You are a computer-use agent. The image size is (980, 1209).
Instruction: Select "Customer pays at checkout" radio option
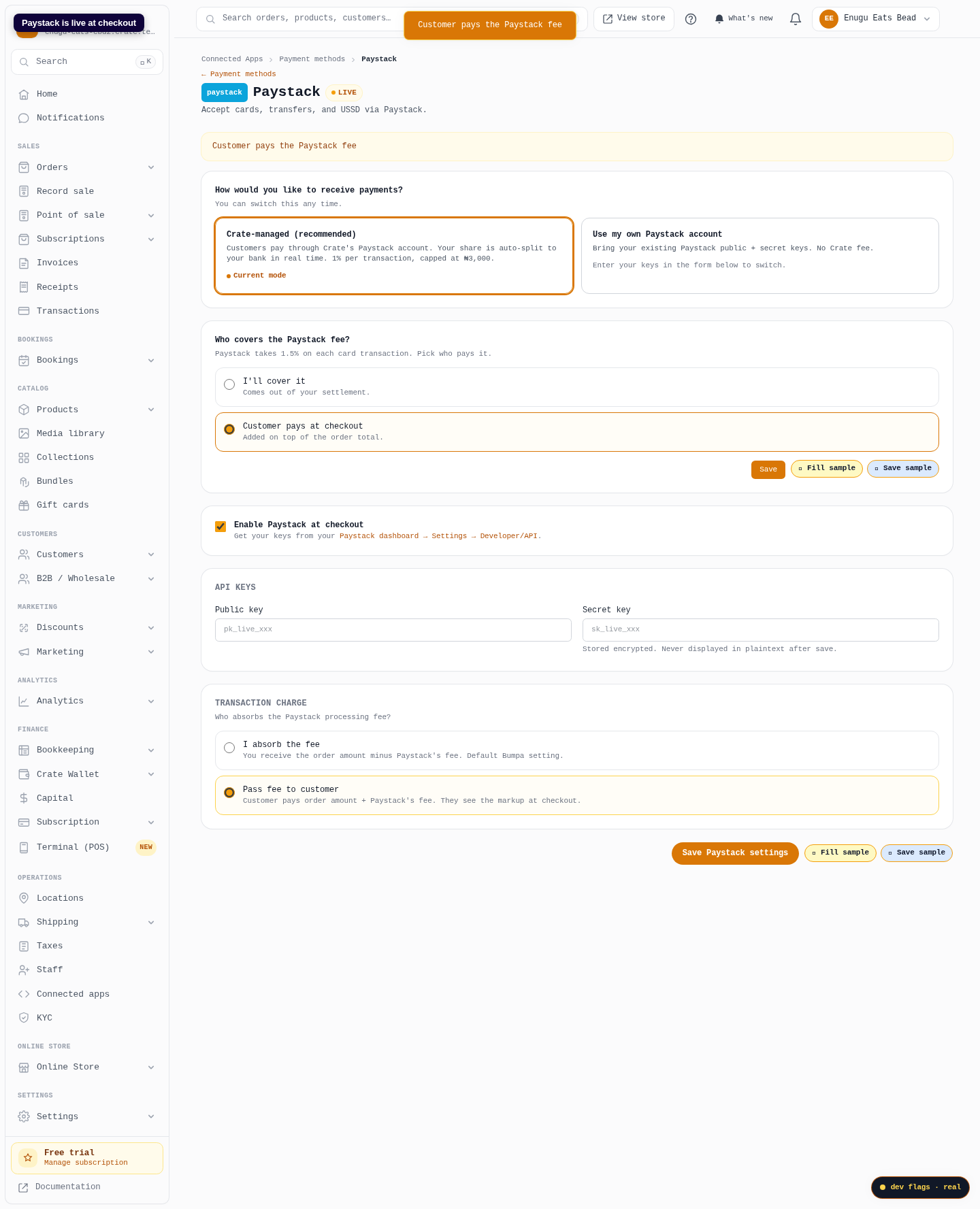(x=229, y=429)
